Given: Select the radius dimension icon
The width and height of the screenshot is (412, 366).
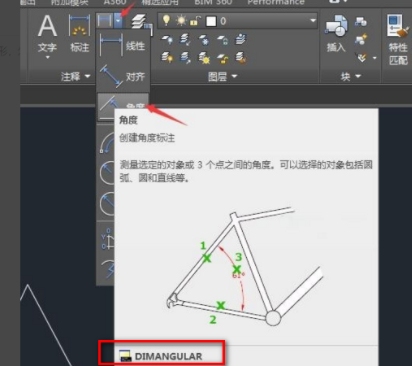Looking at the screenshot, I should [107, 173].
